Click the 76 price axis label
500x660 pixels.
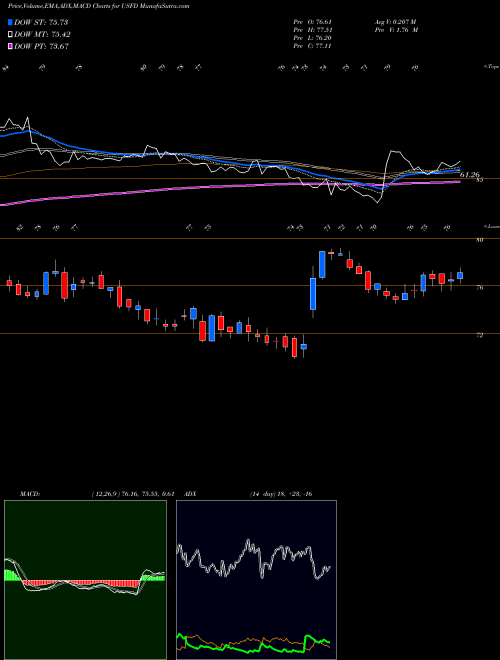coord(479,287)
